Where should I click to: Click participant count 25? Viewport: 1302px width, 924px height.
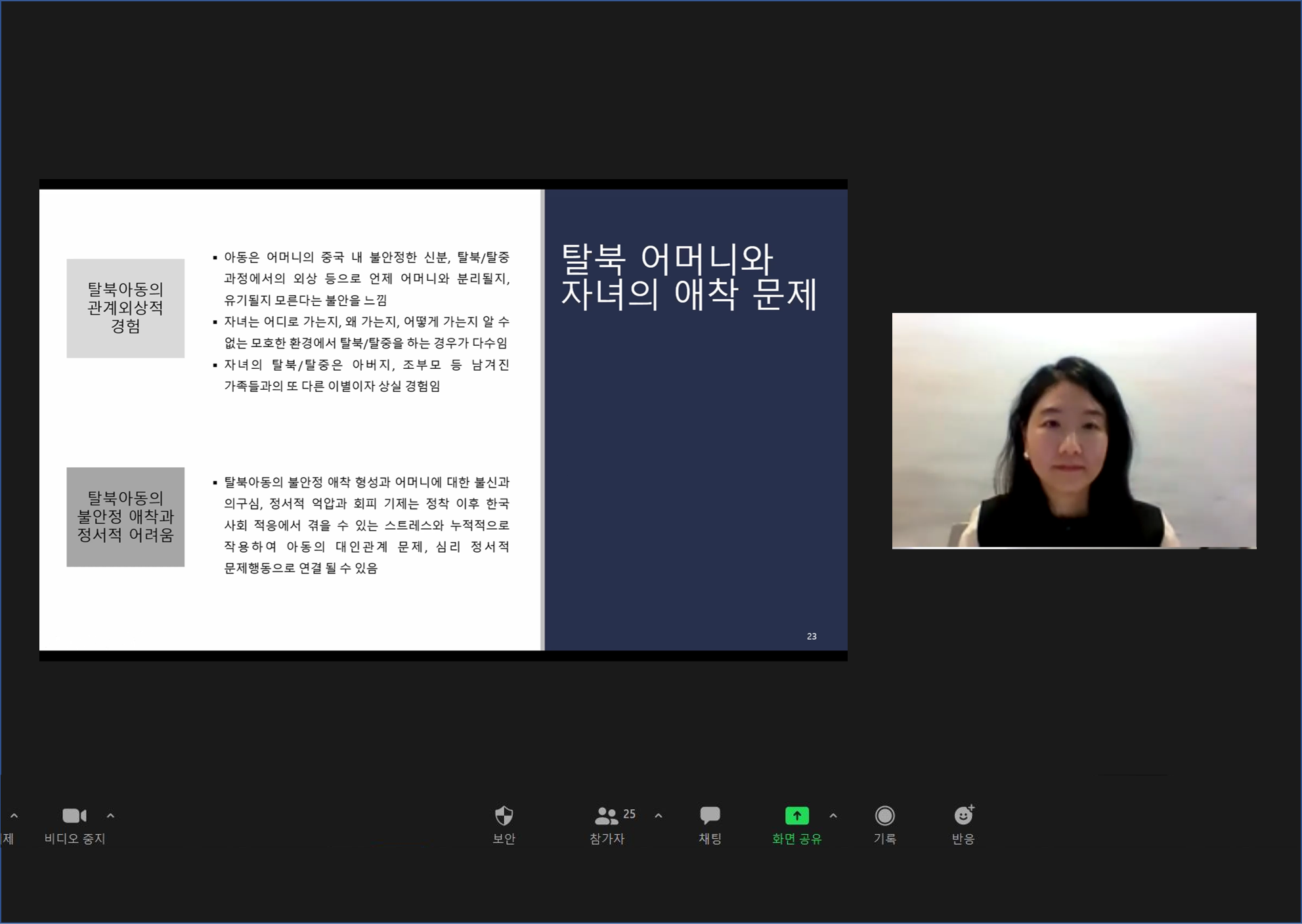[629, 814]
